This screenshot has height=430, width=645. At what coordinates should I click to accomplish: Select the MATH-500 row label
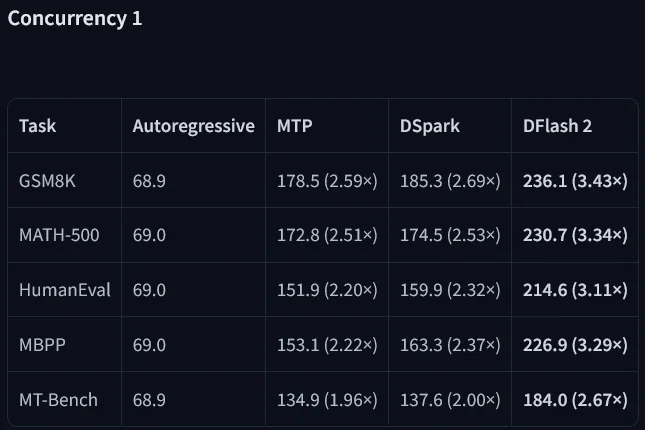pos(59,235)
